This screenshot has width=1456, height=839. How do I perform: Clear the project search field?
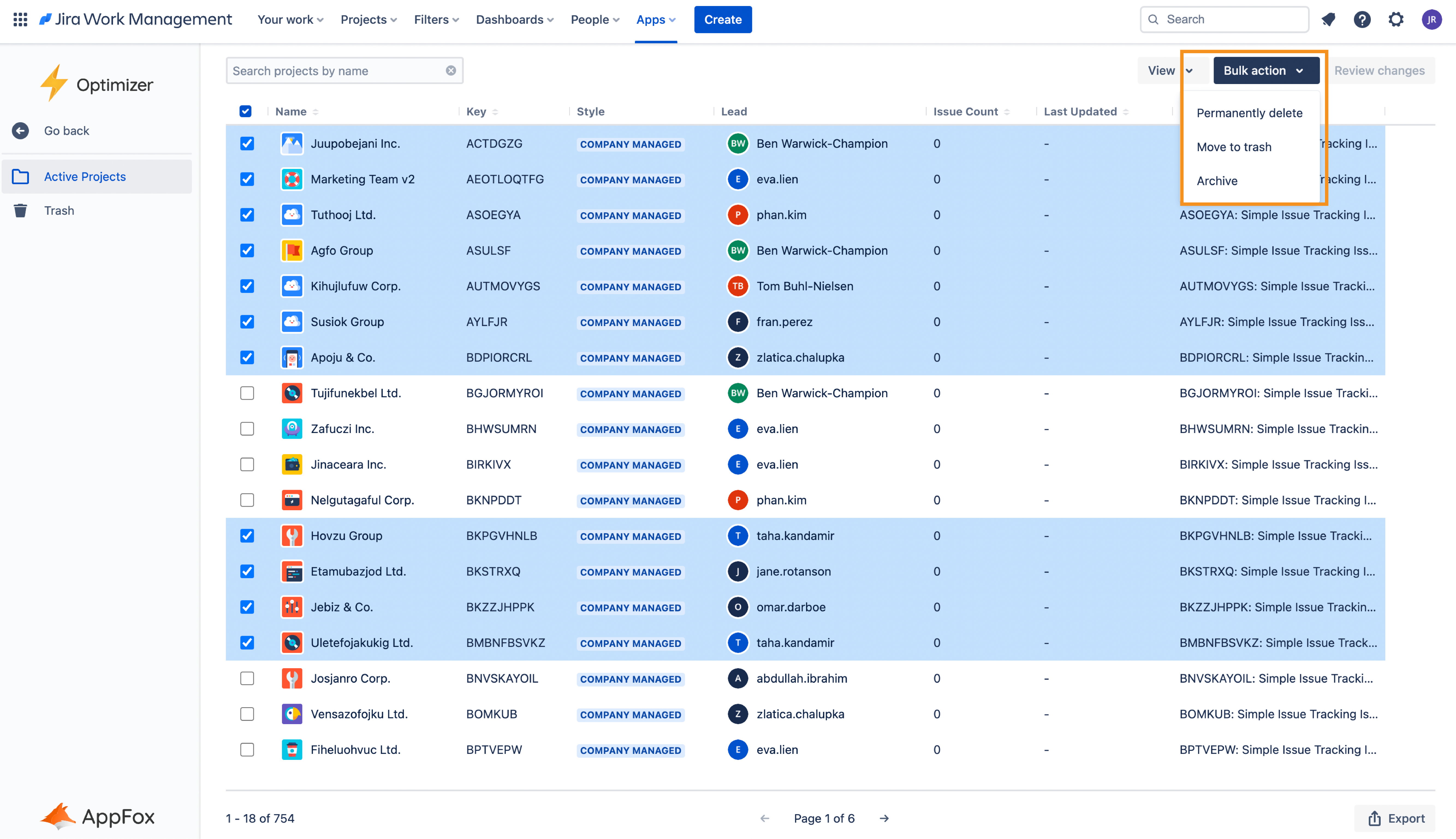pos(451,70)
